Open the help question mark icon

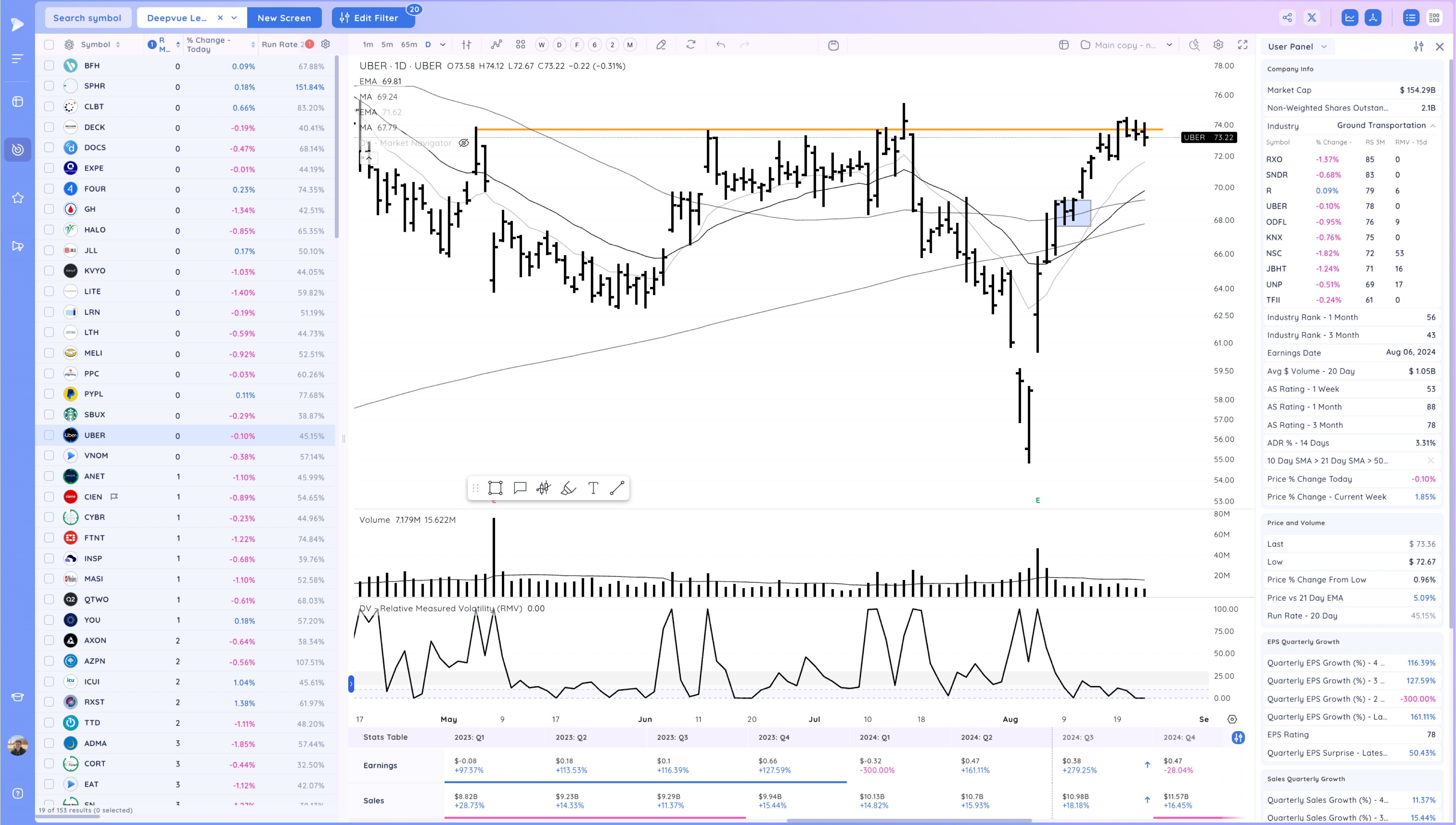tap(17, 793)
